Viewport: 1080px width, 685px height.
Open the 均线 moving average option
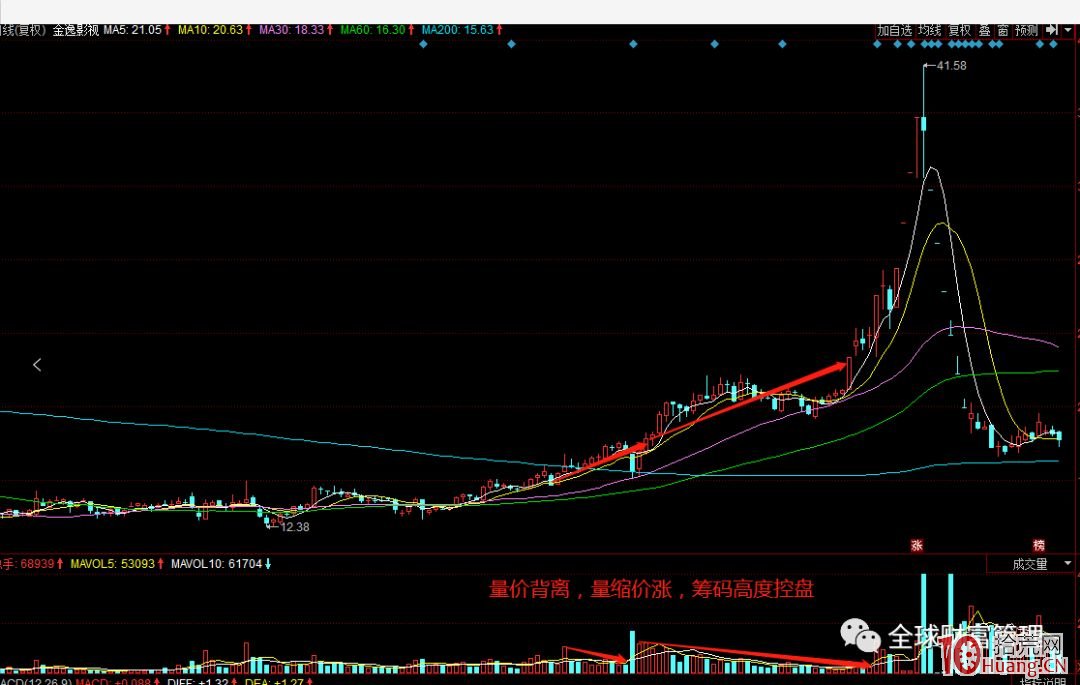tap(930, 30)
